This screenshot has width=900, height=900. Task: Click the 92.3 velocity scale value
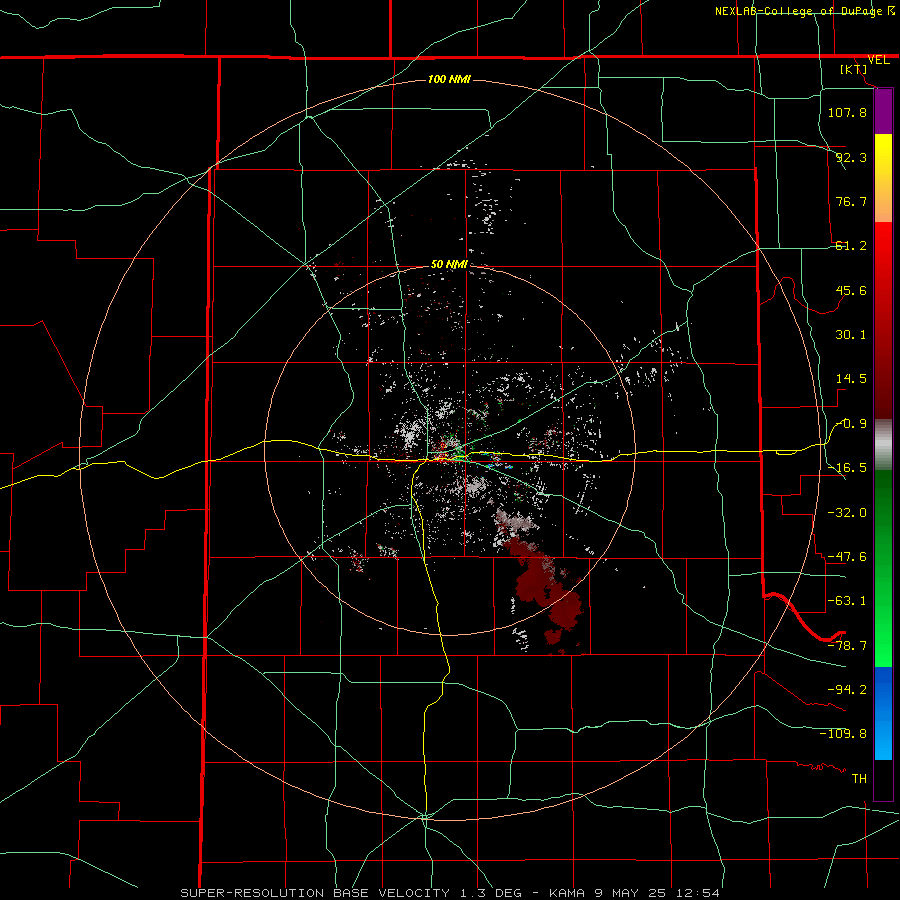coord(851,157)
